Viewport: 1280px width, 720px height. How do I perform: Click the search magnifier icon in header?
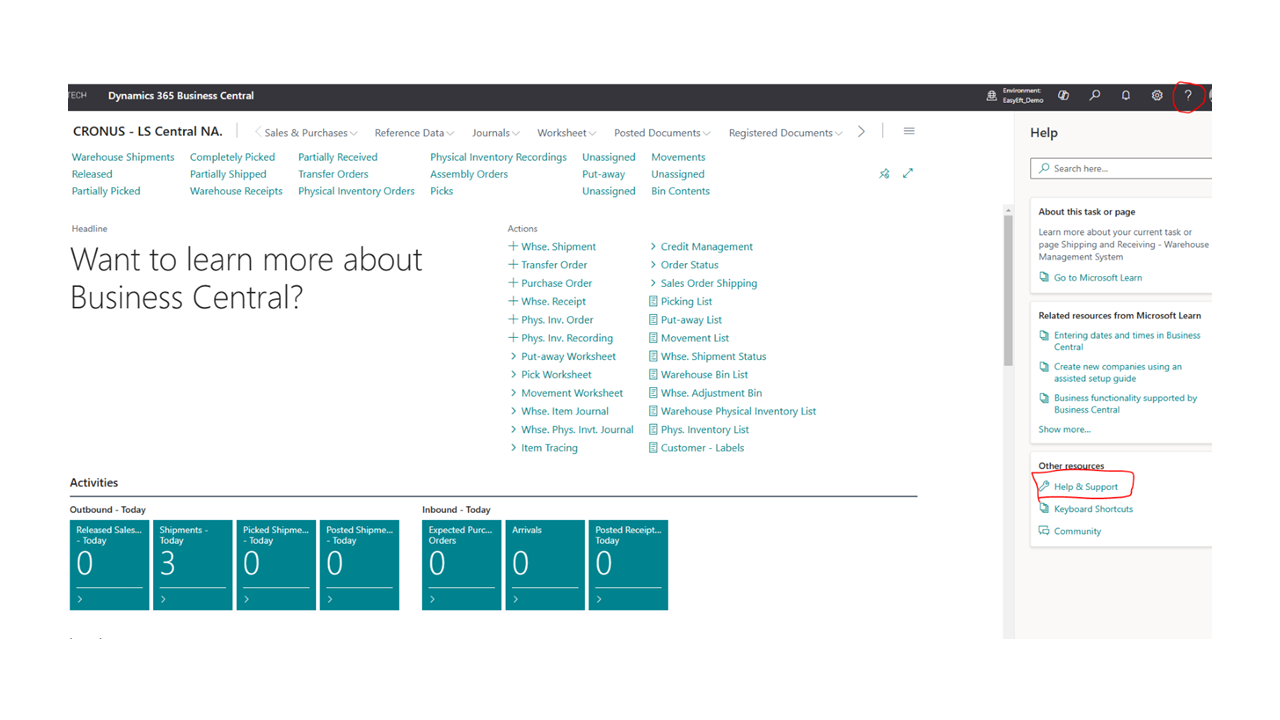pyautogui.click(x=1095, y=96)
